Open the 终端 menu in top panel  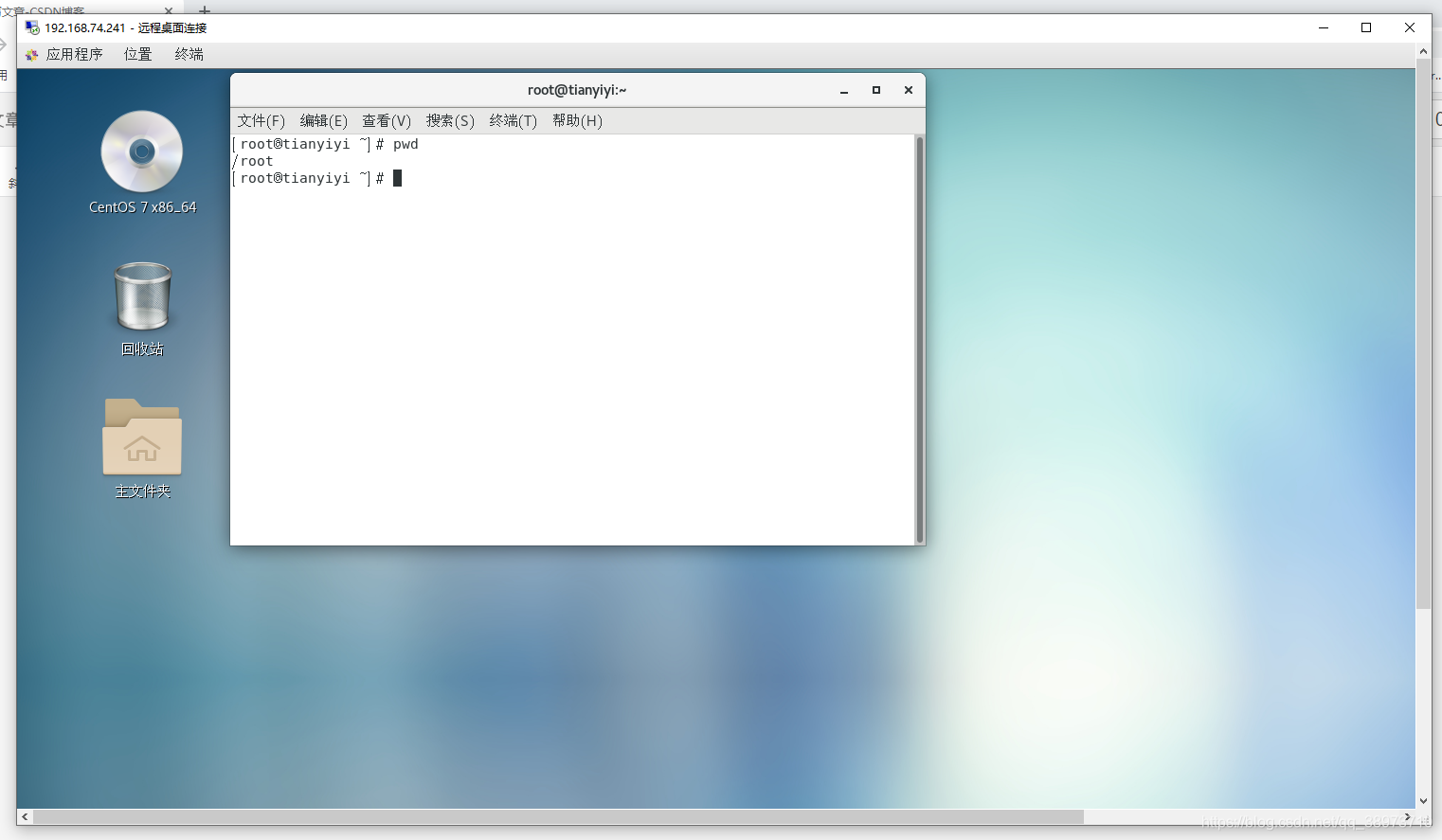pyautogui.click(x=189, y=54)
